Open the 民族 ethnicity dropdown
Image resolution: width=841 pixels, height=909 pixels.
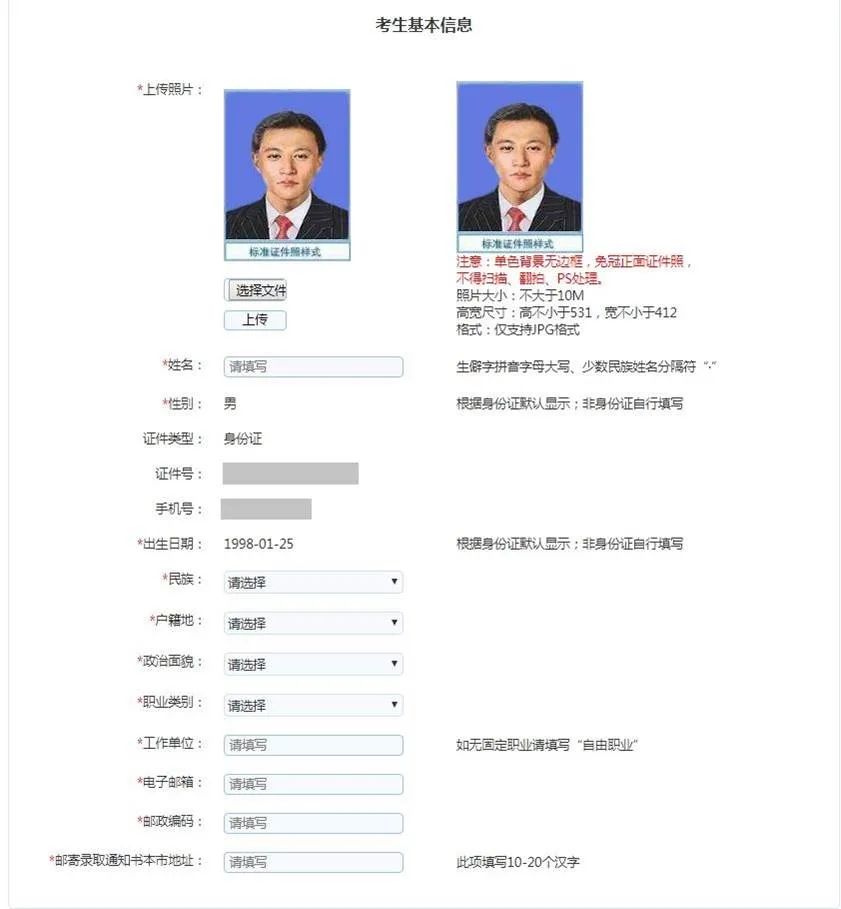(313, 582)
